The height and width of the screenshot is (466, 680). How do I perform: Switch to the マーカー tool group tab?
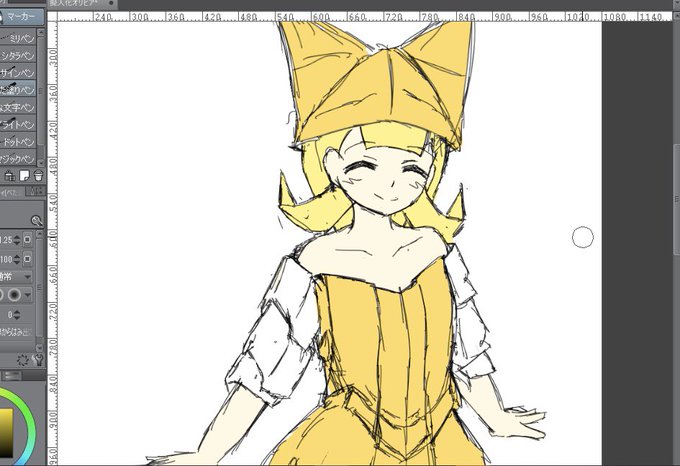click(21, 17)
